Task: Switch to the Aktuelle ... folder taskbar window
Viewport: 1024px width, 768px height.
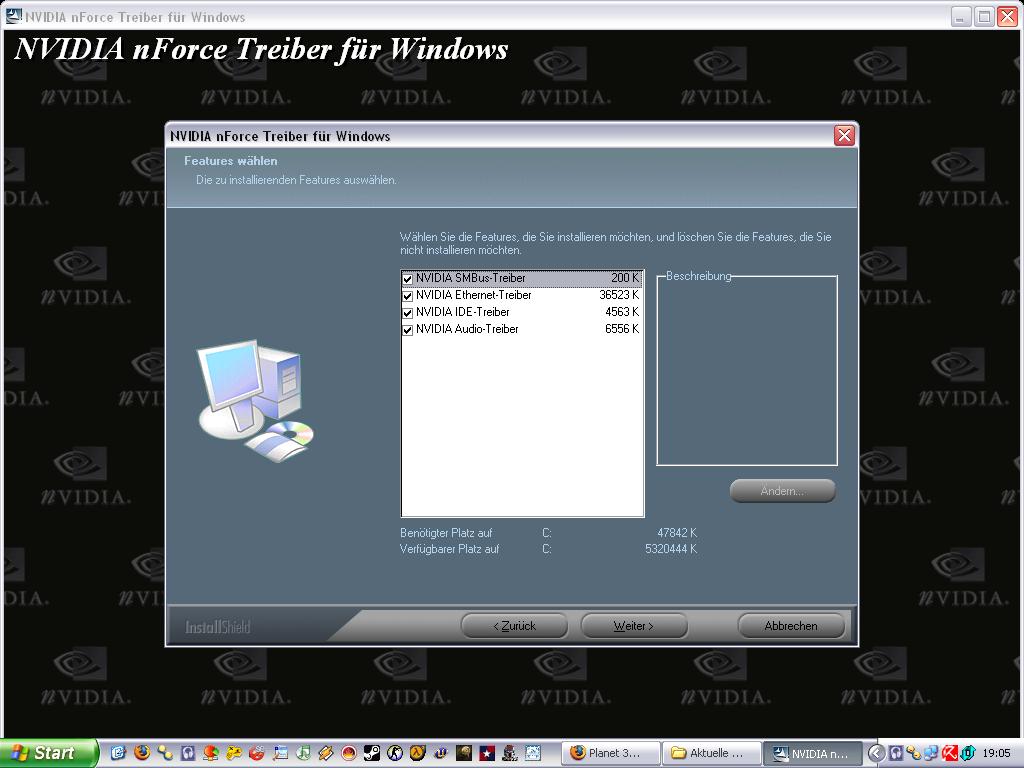Action: pyautogui.click(x=711, y=753)
